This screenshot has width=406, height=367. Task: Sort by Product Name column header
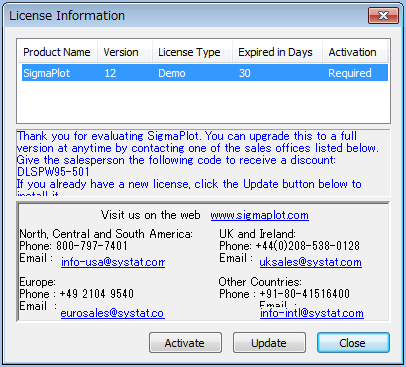(57, 52)
